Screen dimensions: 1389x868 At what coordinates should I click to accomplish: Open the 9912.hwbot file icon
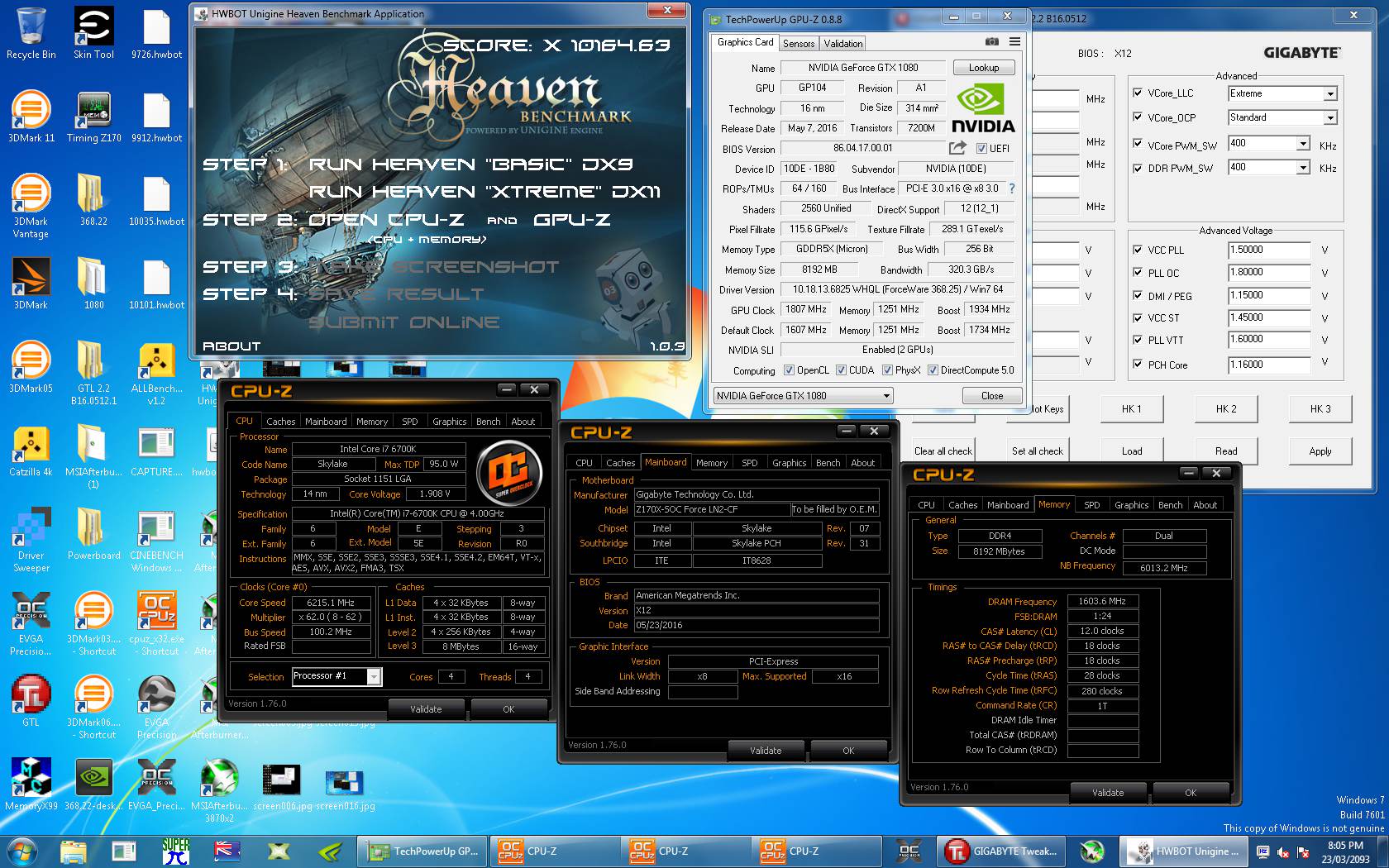tap(156, 117)
